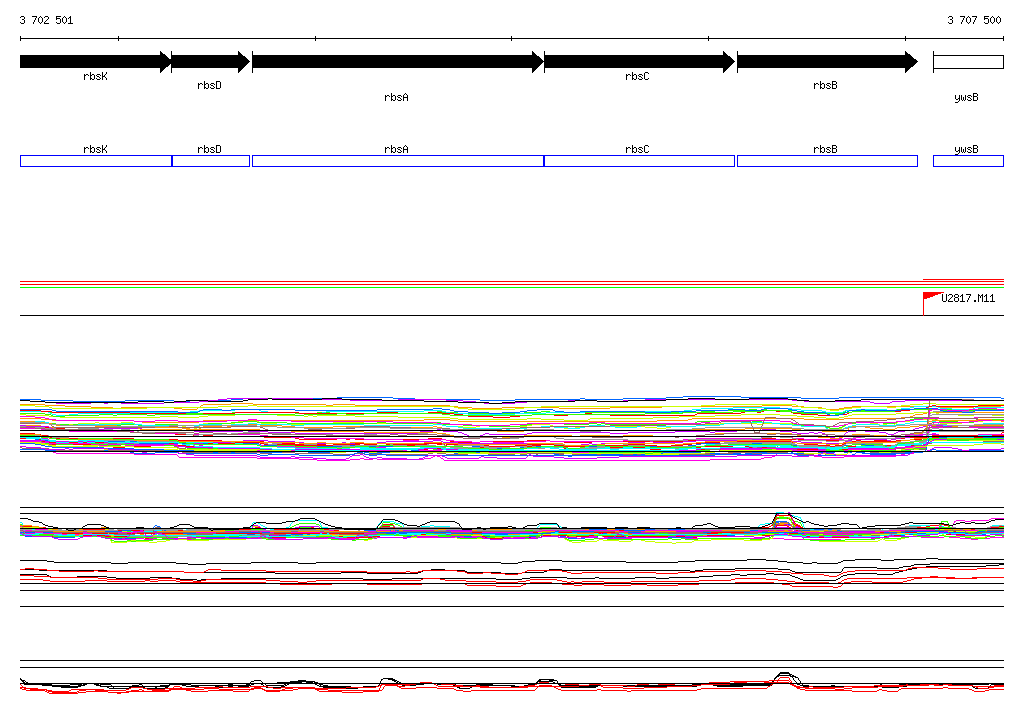Screen dimensions: 1024x714
Task: Click the rbsD label beneath the black arrow
Action: pyautogui.click(x=209, y=86)
